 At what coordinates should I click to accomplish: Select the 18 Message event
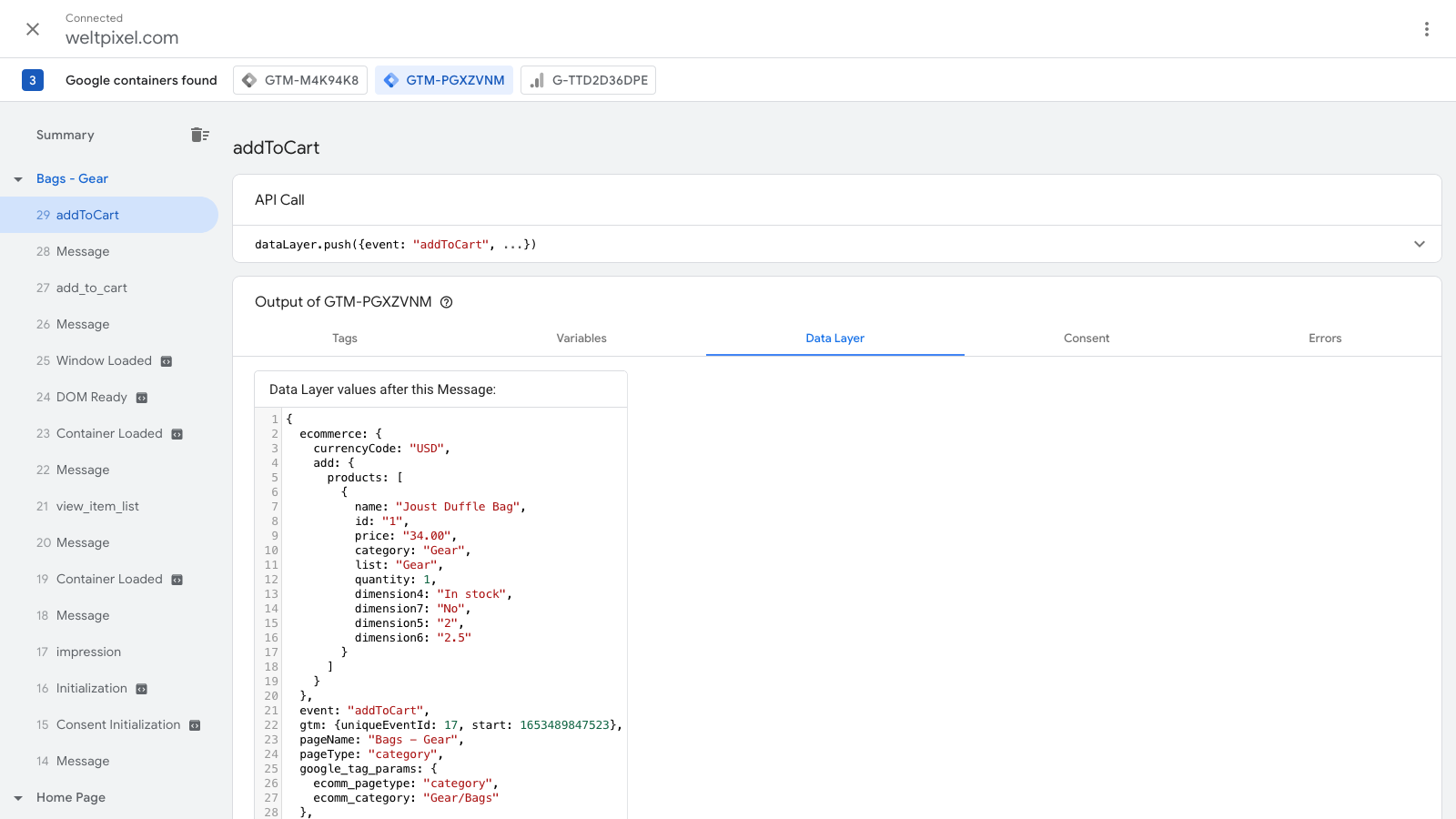click(x=109, y=615)
